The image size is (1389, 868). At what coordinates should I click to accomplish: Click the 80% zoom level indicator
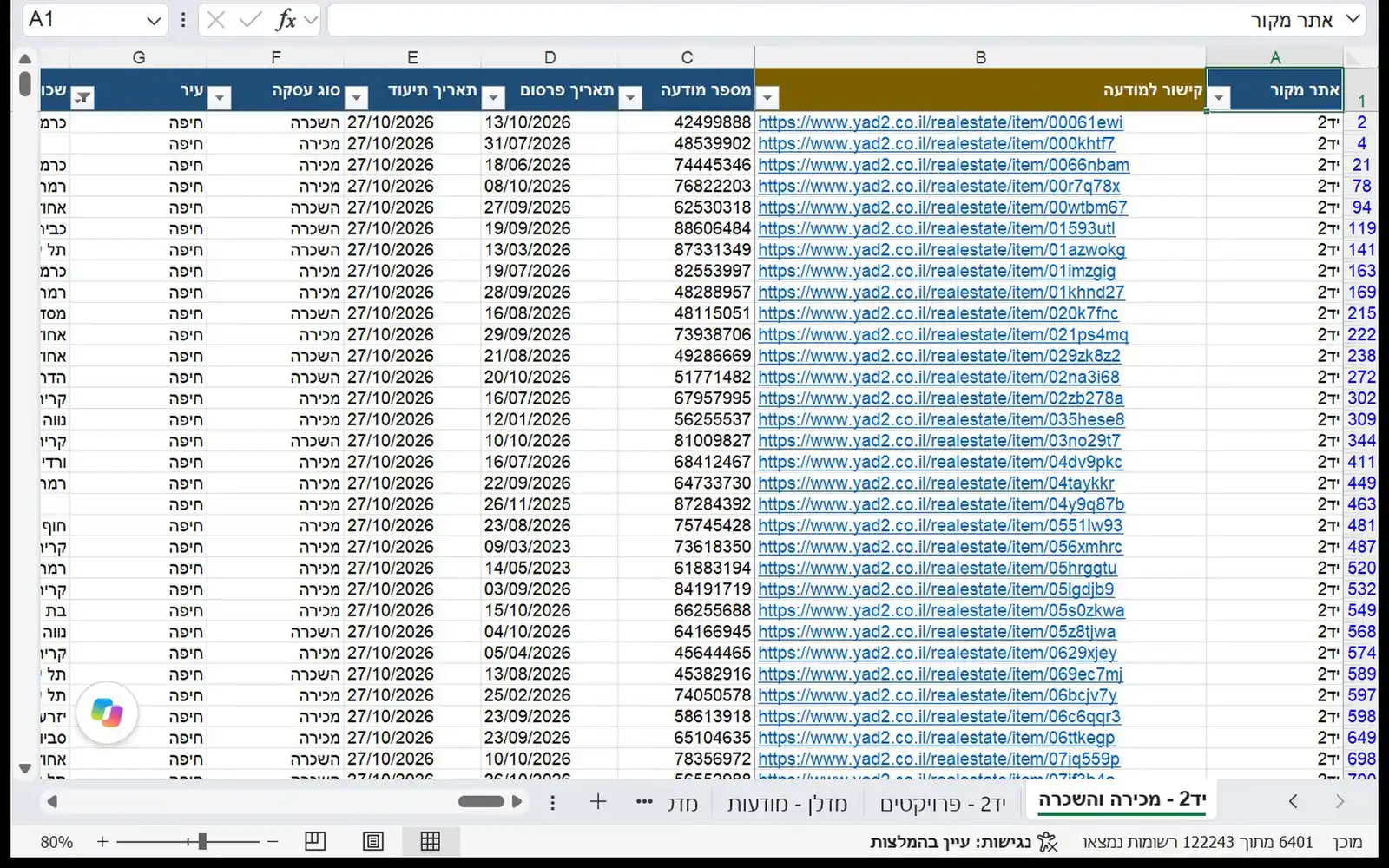tap(56, 842)
